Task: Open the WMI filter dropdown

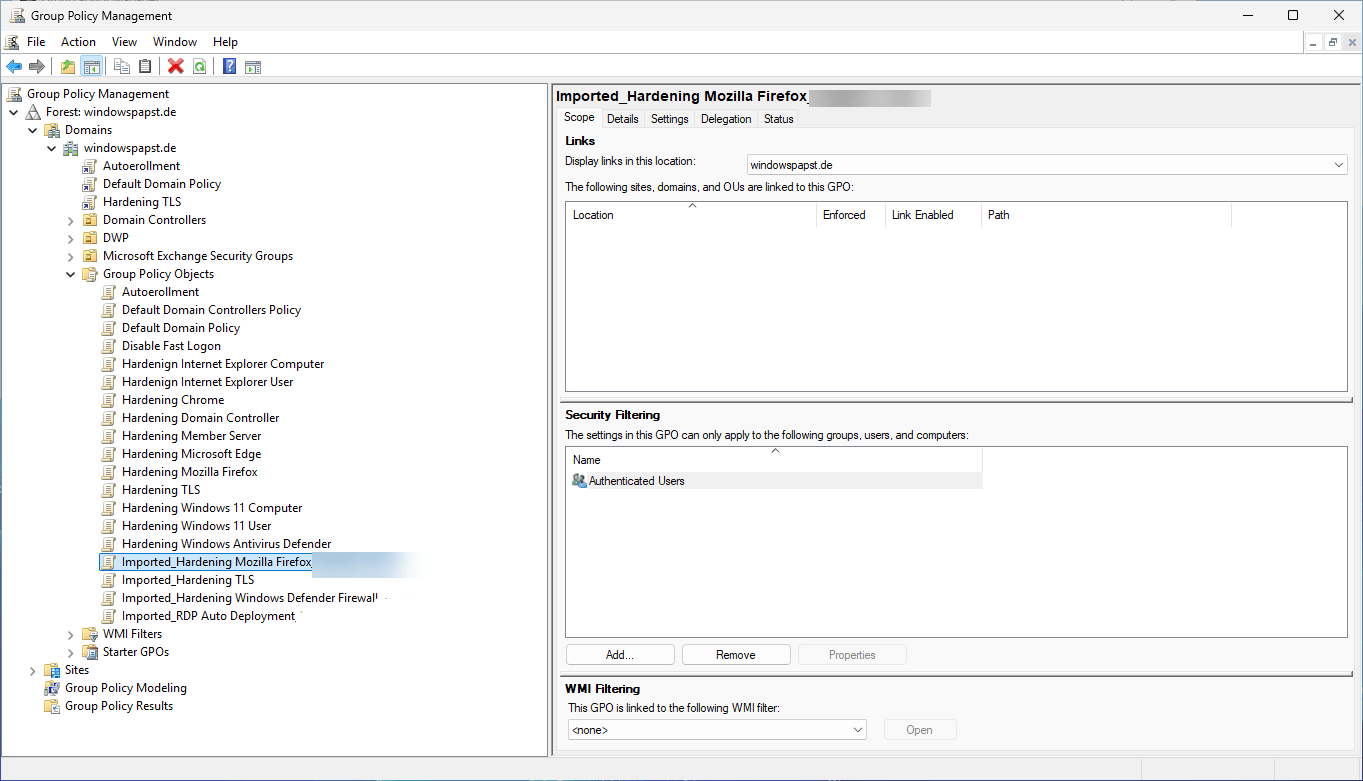Action: pos(858,730)
